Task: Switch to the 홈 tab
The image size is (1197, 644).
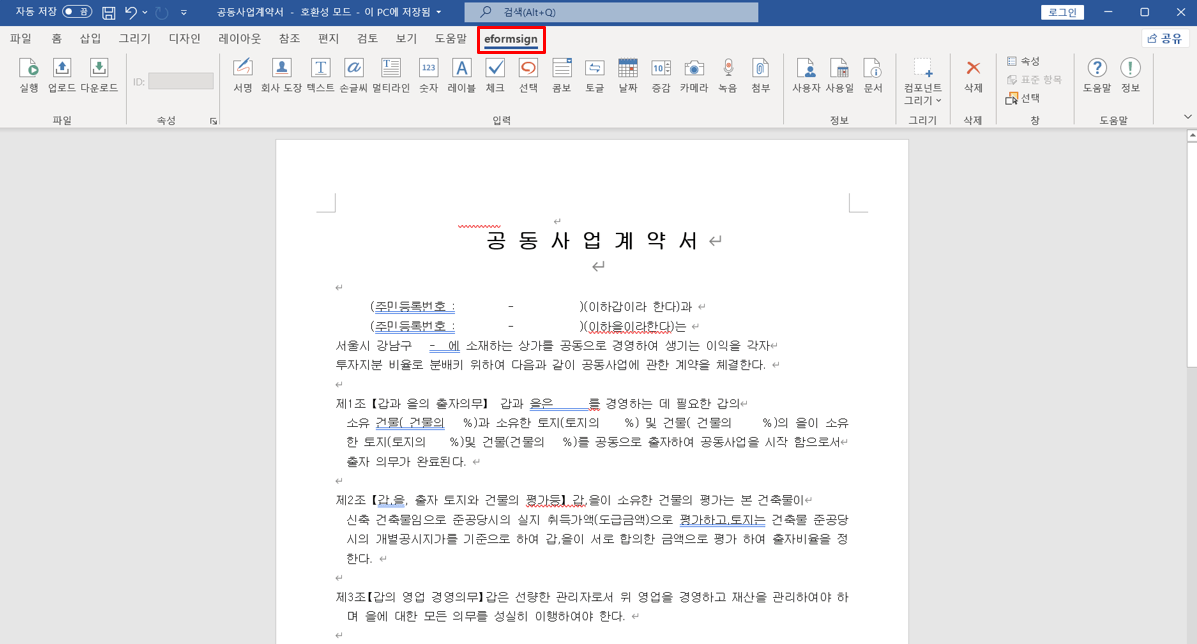Action: (56, 39)
